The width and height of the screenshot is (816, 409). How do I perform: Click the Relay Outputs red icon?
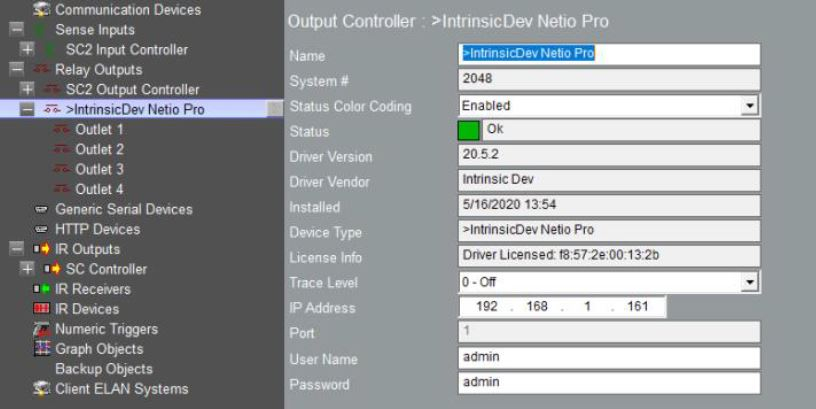coord(41,70)
